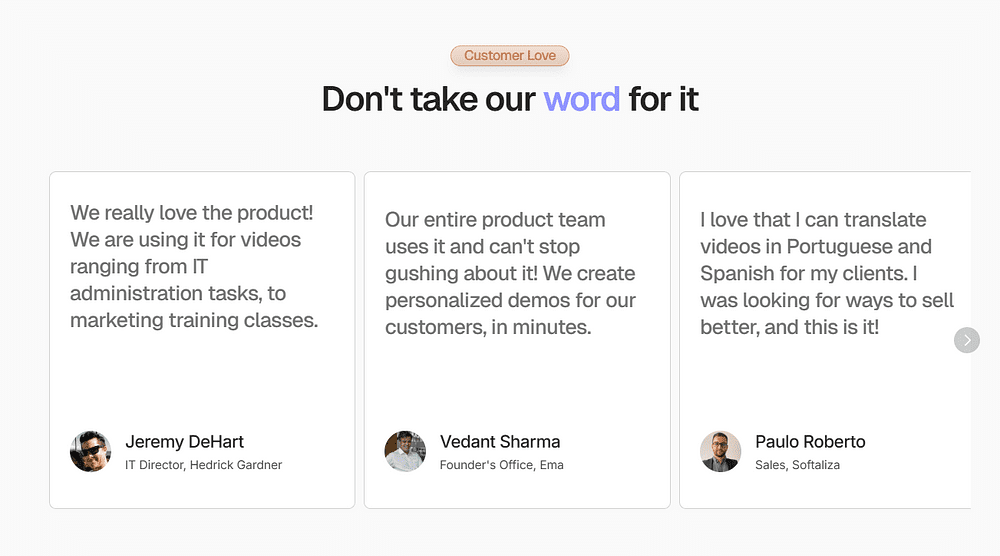This screenshot has height=556, width=1000.
Task: Click the 'Don't take our' heading text
Action: pyautogui.click(x=429, y=99)
